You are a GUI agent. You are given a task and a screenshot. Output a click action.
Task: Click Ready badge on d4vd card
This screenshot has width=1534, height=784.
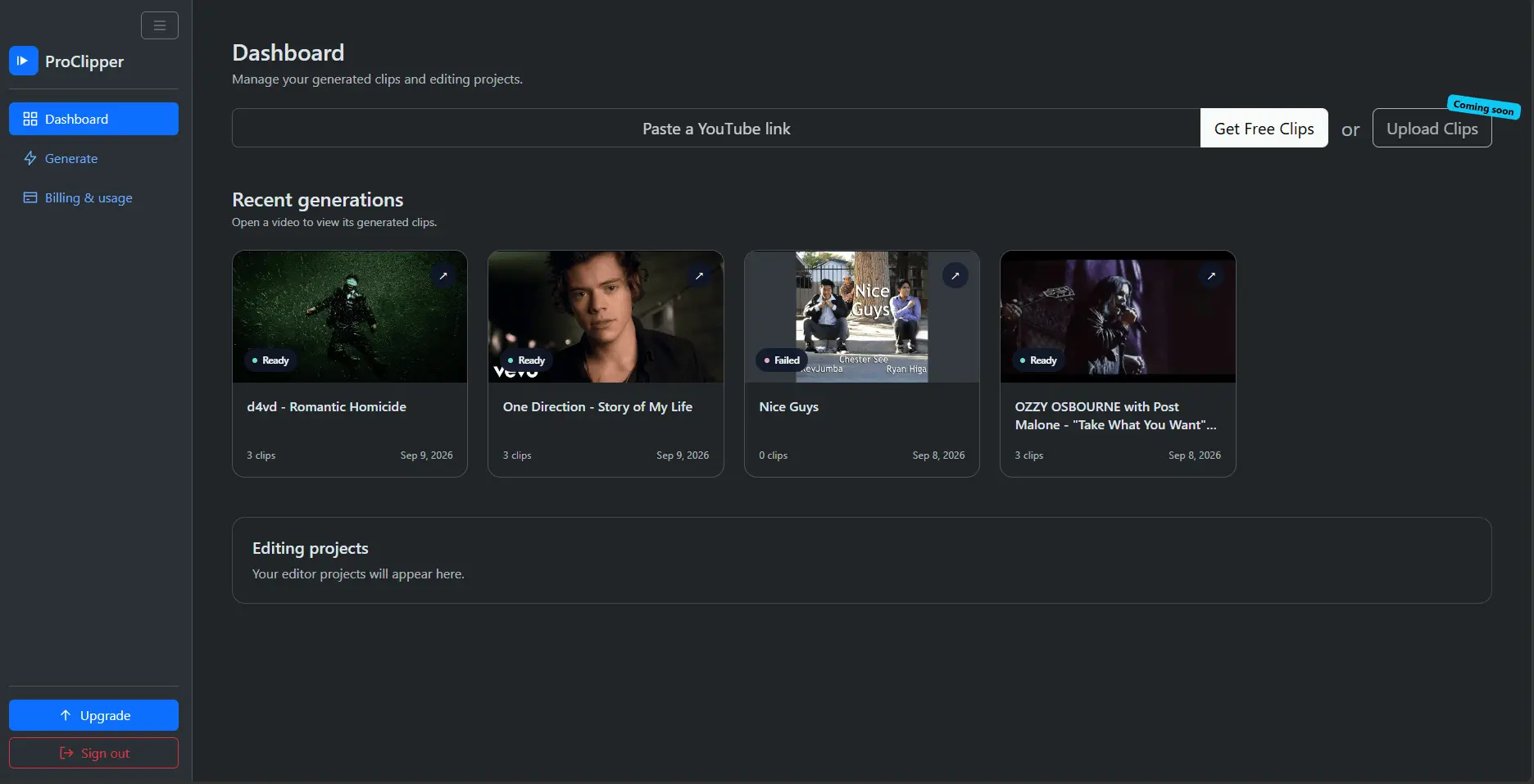coord(270,360)
